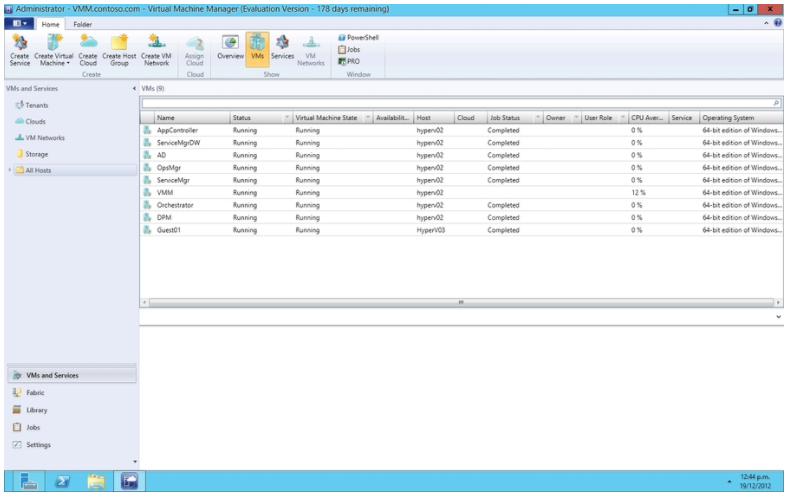The width and height of the screenshot is (786, 497).
Task: Expand the All Hosts tree node
Action: pyautogui.click(x=9, y=170)
